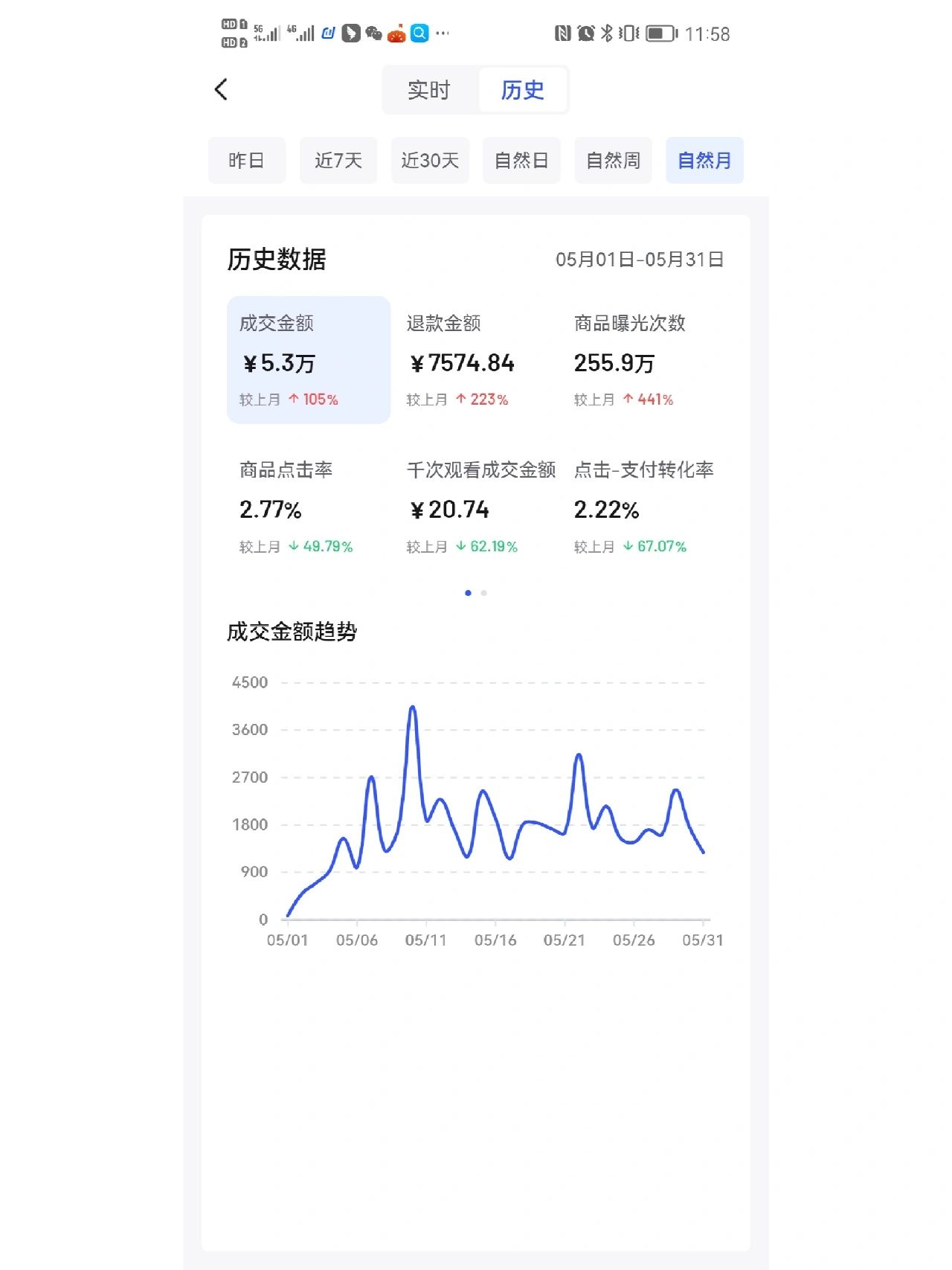Viewport: 952px width, 1270px height.
Task: Tap the back arrow icon
Action: click(221, 89)
